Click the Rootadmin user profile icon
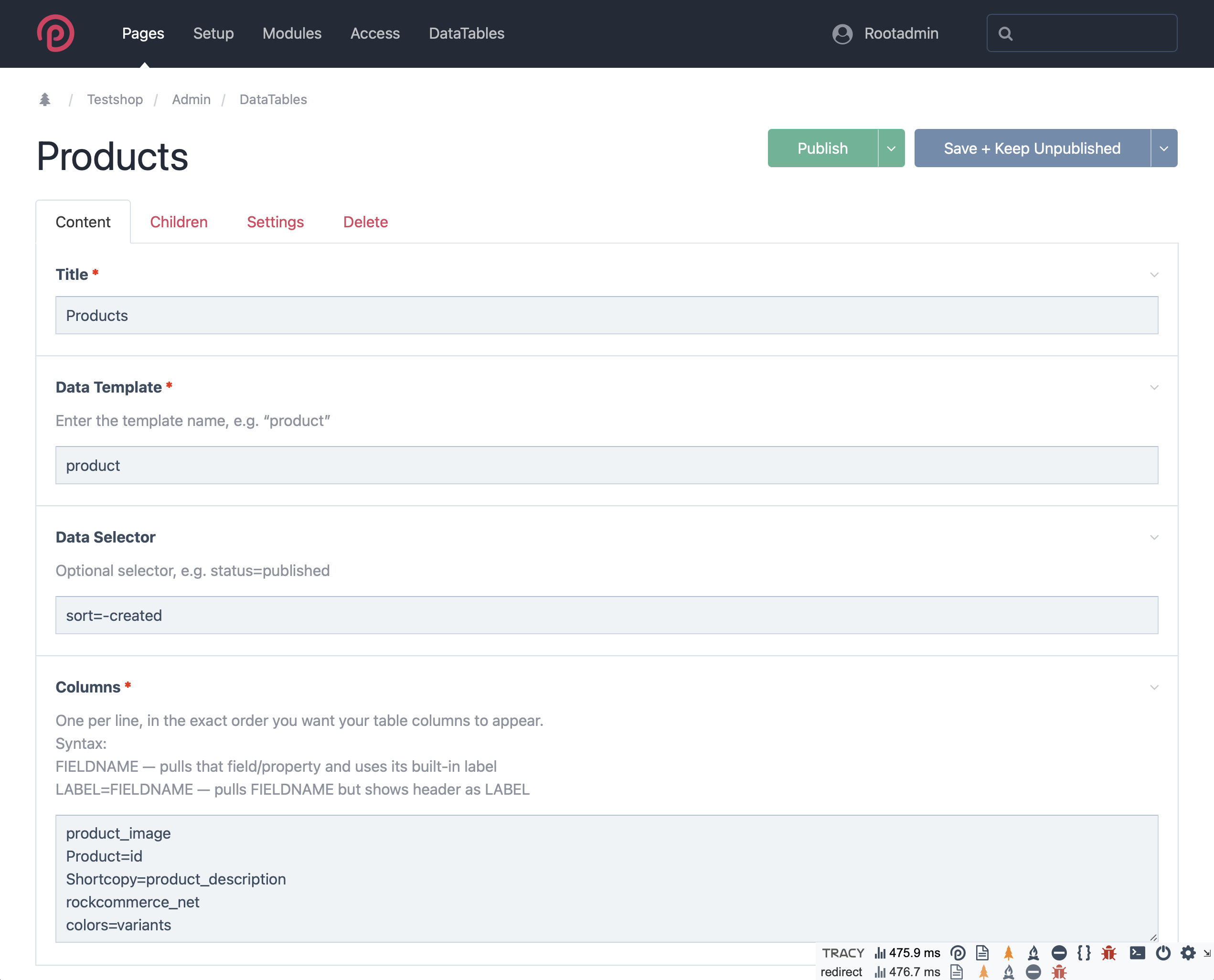The width and height of the screenshot is (1214, 980). pos(842,34)
